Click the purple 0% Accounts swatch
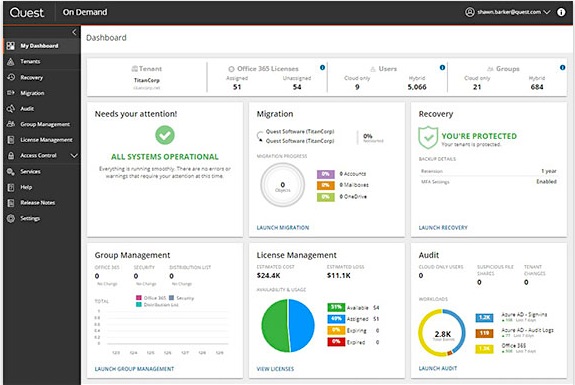Image resolution: width=575 pixels, height=385 pixels. pyautogui.click(x=326, y=174)
